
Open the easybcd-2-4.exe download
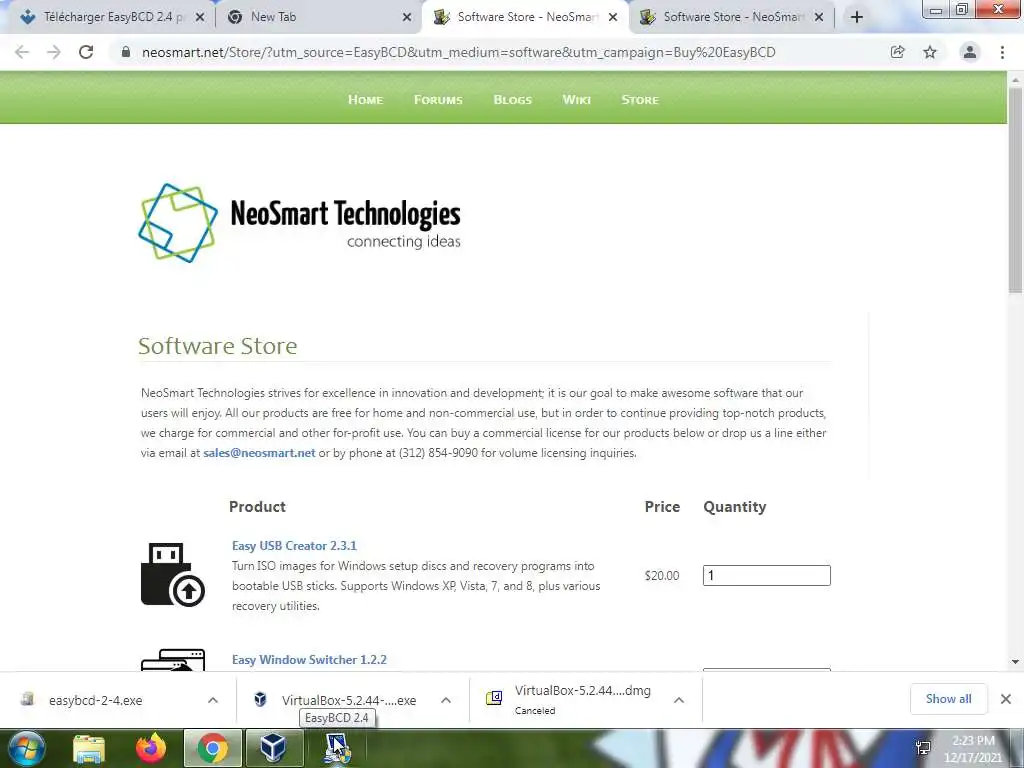(95, 700)
